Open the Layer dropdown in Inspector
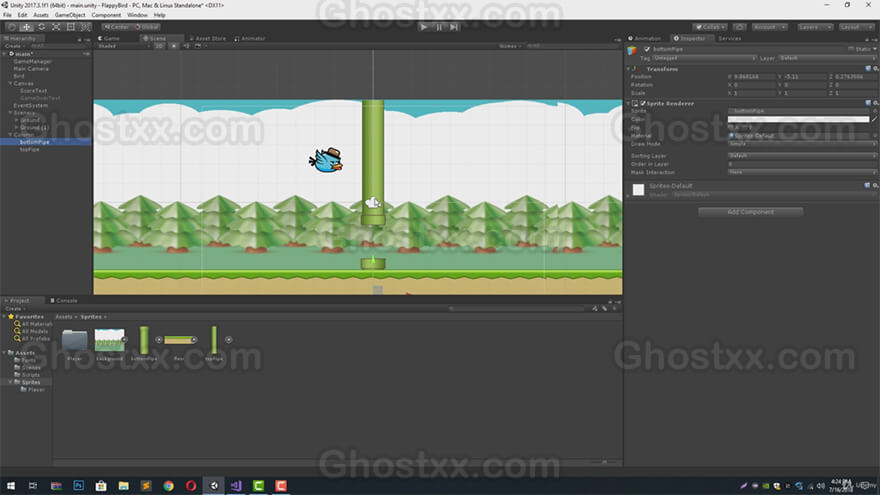Screen dimensions: 880x495 [827, 58]
